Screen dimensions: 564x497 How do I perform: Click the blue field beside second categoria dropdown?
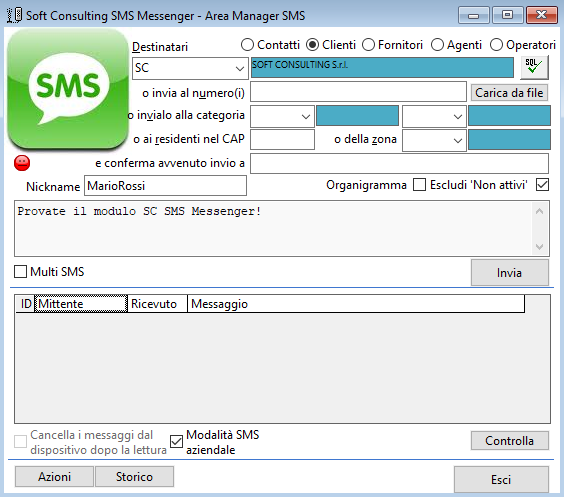(509, 115)
